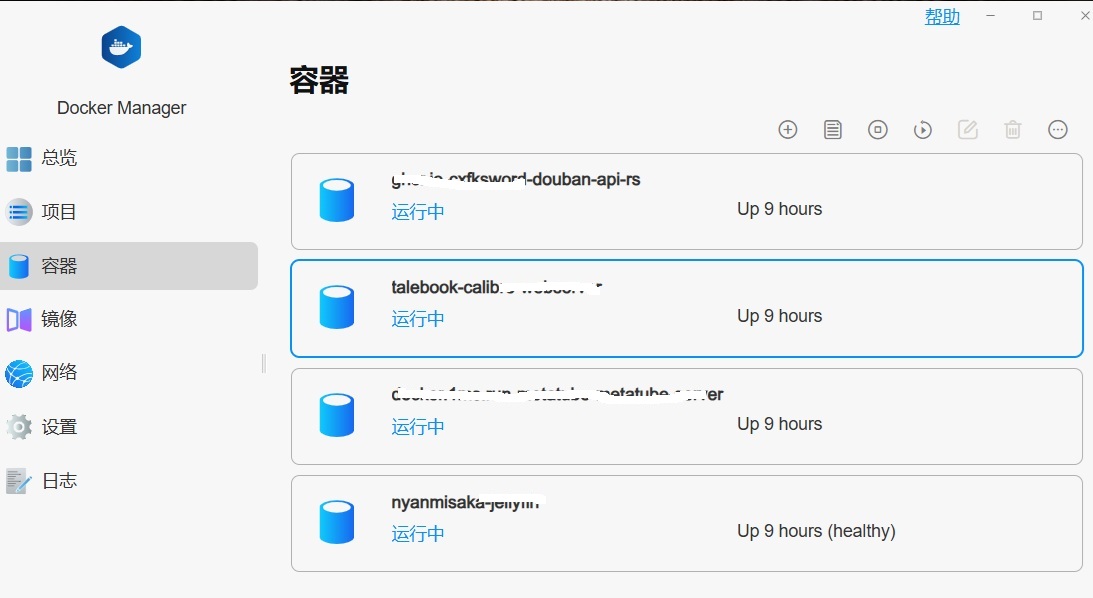Minimize the Docker Manager window
The width and height of the screenshot is (1093, 598).
pyautogui.click(x=990, y=16)
